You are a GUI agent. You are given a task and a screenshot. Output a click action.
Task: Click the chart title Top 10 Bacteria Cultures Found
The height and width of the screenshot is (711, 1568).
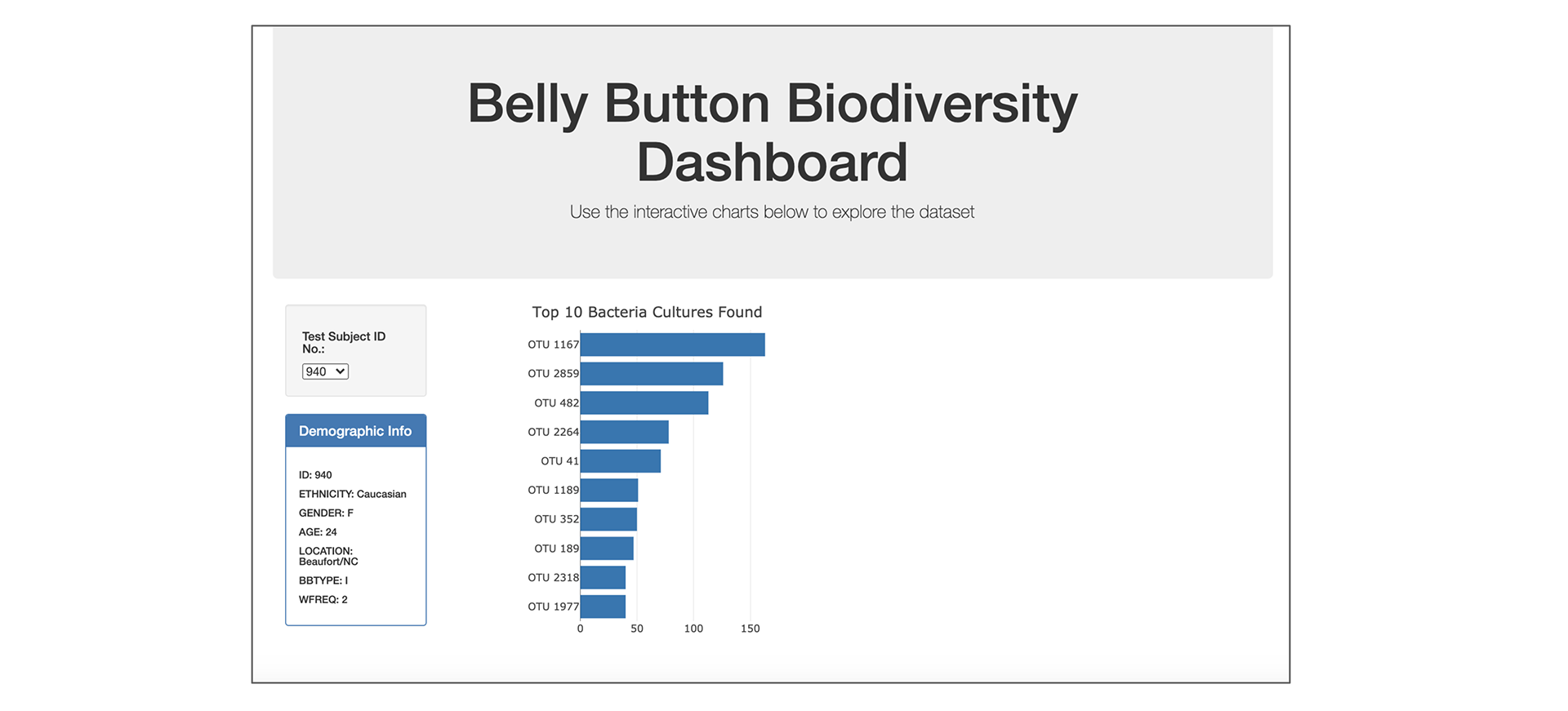[647, 312]
